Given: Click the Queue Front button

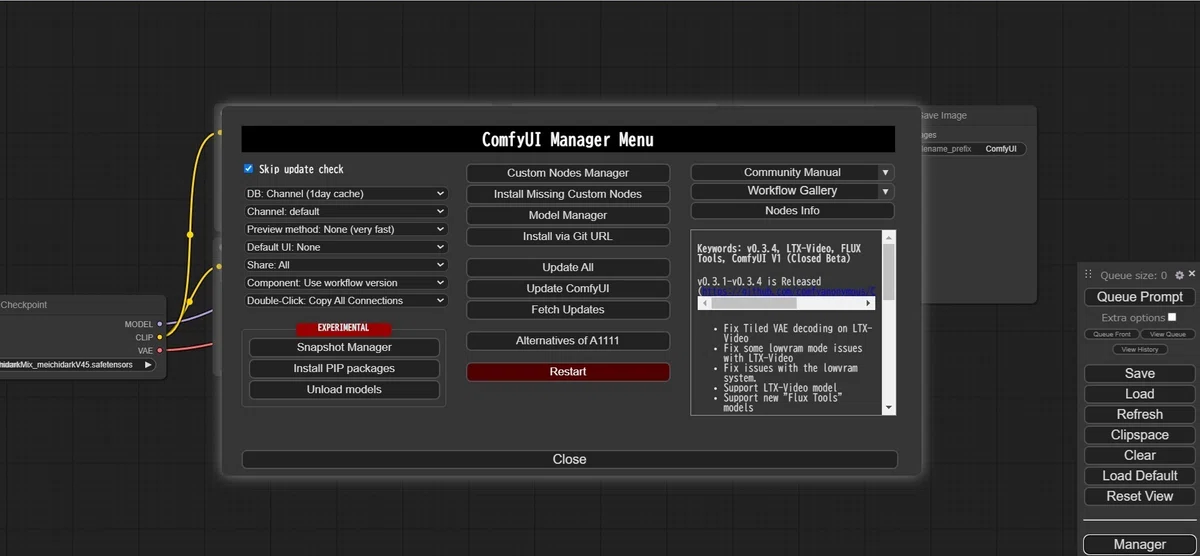Looking at the screenshot, I should [1112, 334].
